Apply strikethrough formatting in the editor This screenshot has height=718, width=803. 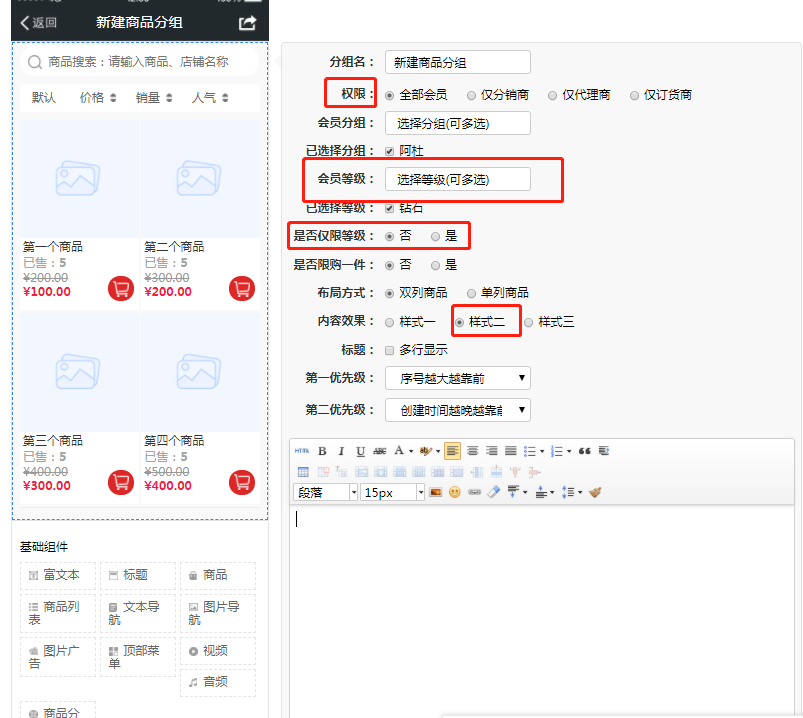379,450
